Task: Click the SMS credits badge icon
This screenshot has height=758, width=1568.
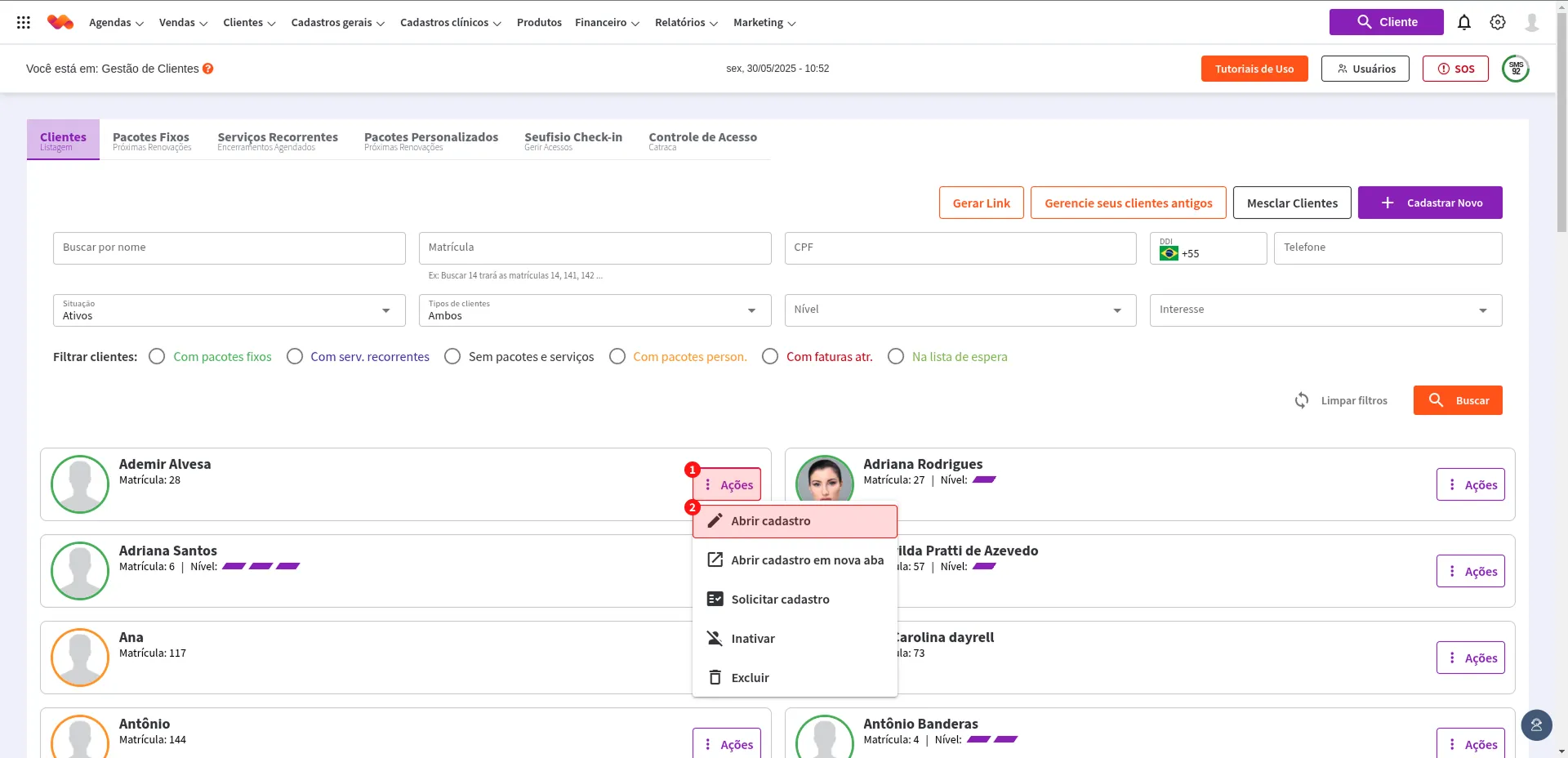Action: pos(1516,69)
